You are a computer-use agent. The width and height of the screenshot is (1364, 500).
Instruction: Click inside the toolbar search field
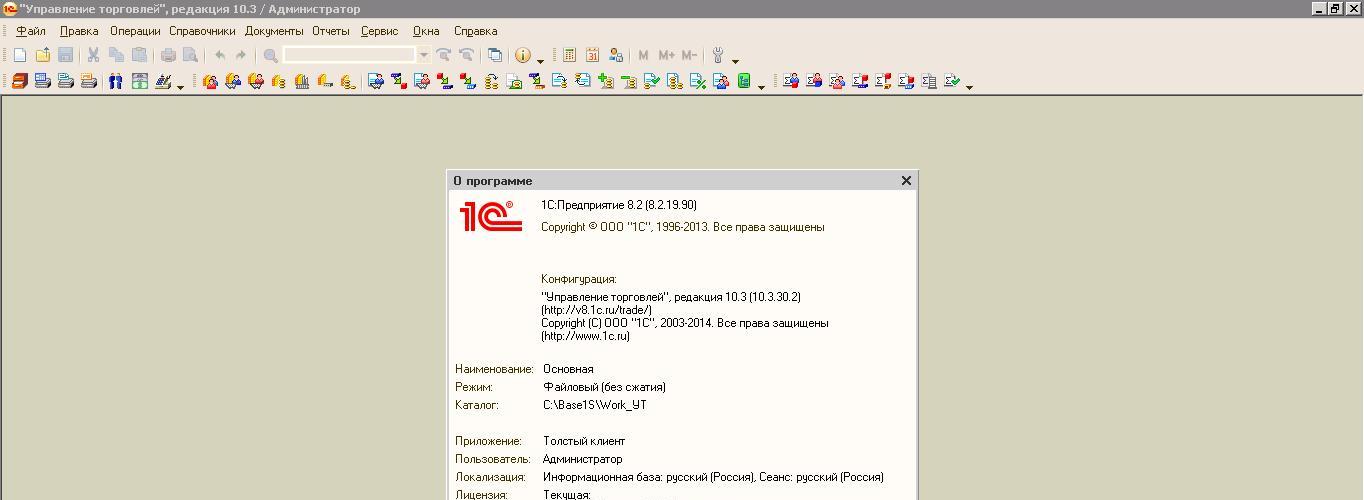[x=349, y=55]
